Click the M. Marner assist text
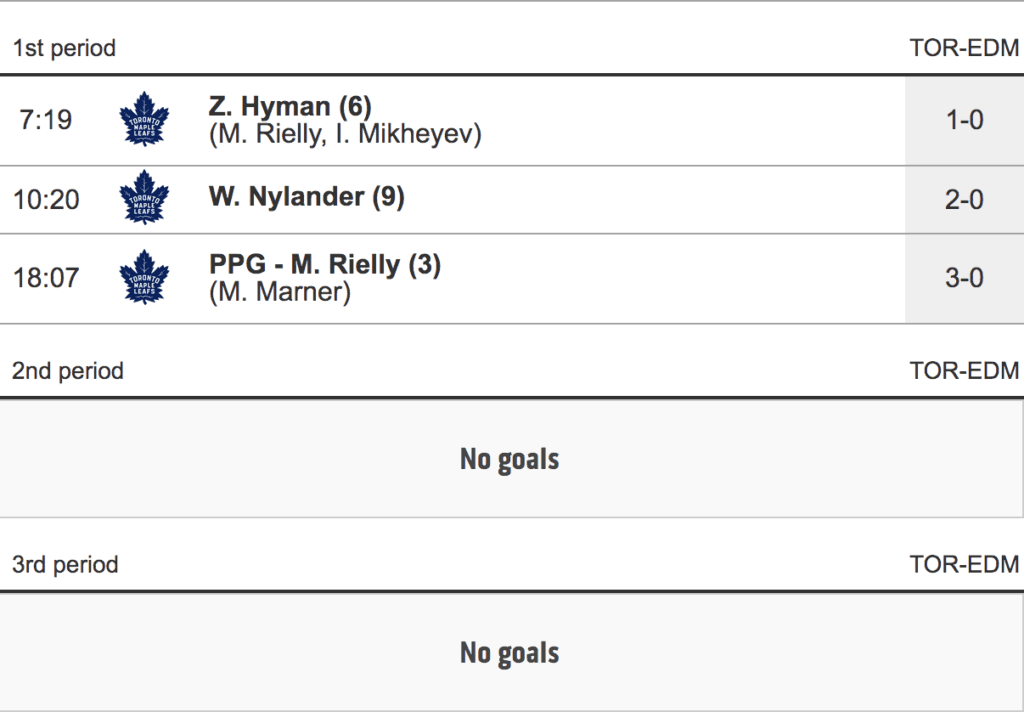This screenshot has height=712, width=1024. [x=279, y=293]
